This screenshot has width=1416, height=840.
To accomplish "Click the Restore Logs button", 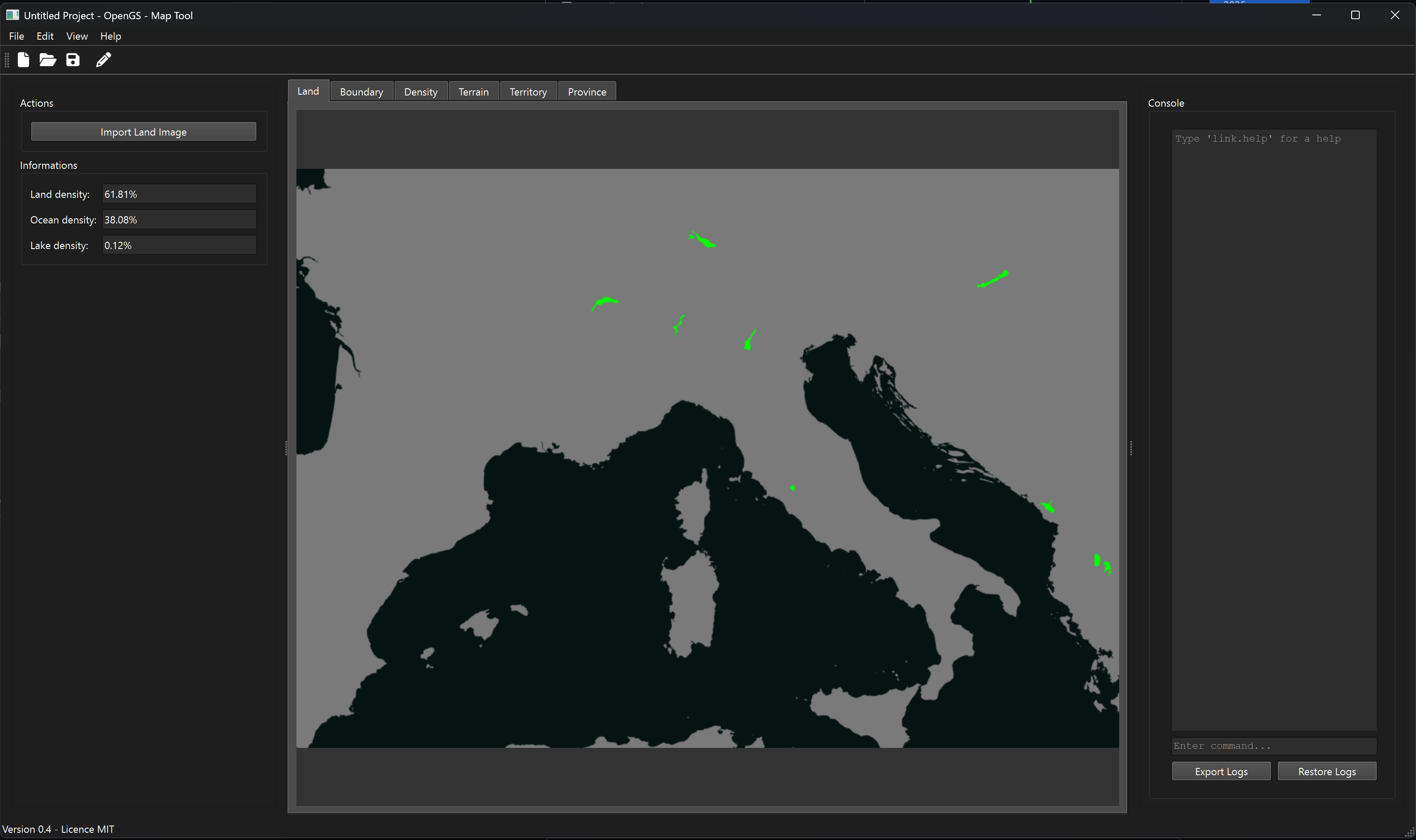I will pos(1326,771).
